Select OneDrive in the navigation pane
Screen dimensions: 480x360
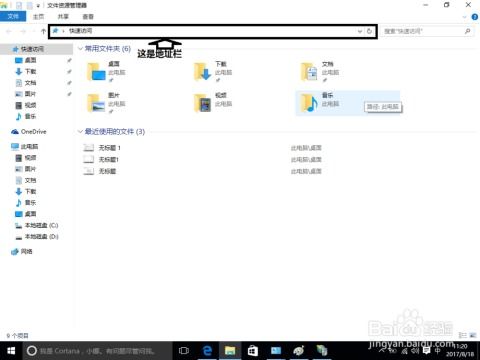pyautogui.click(x=33, y=132)
